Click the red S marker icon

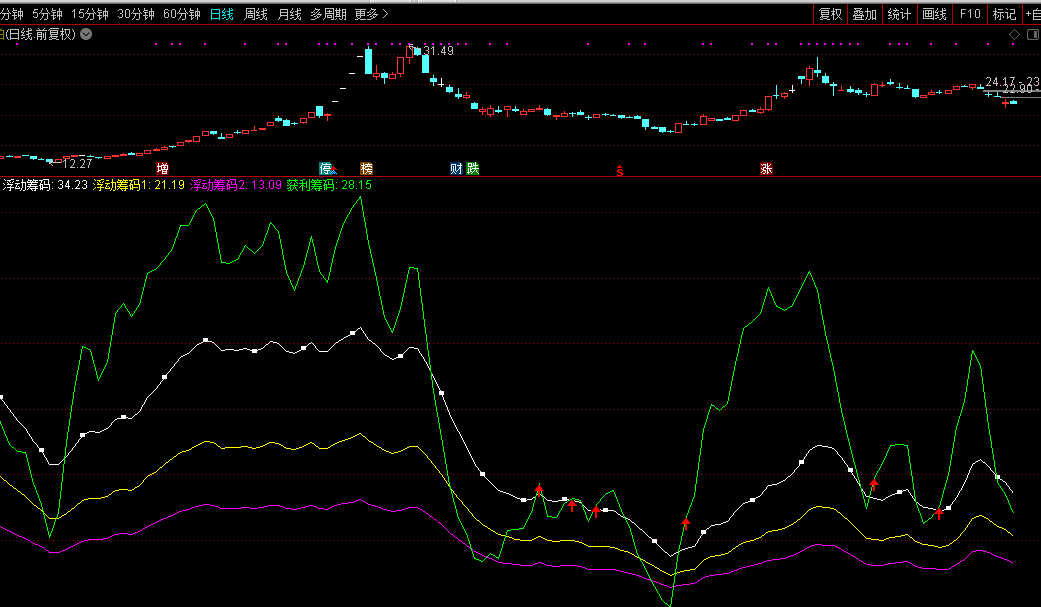click(x=620, y=170)
